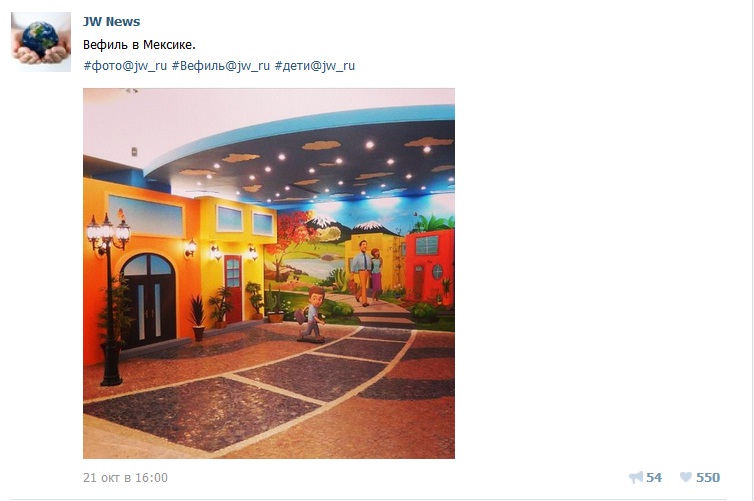Open the JW News globe avatar

coord(41,42)
